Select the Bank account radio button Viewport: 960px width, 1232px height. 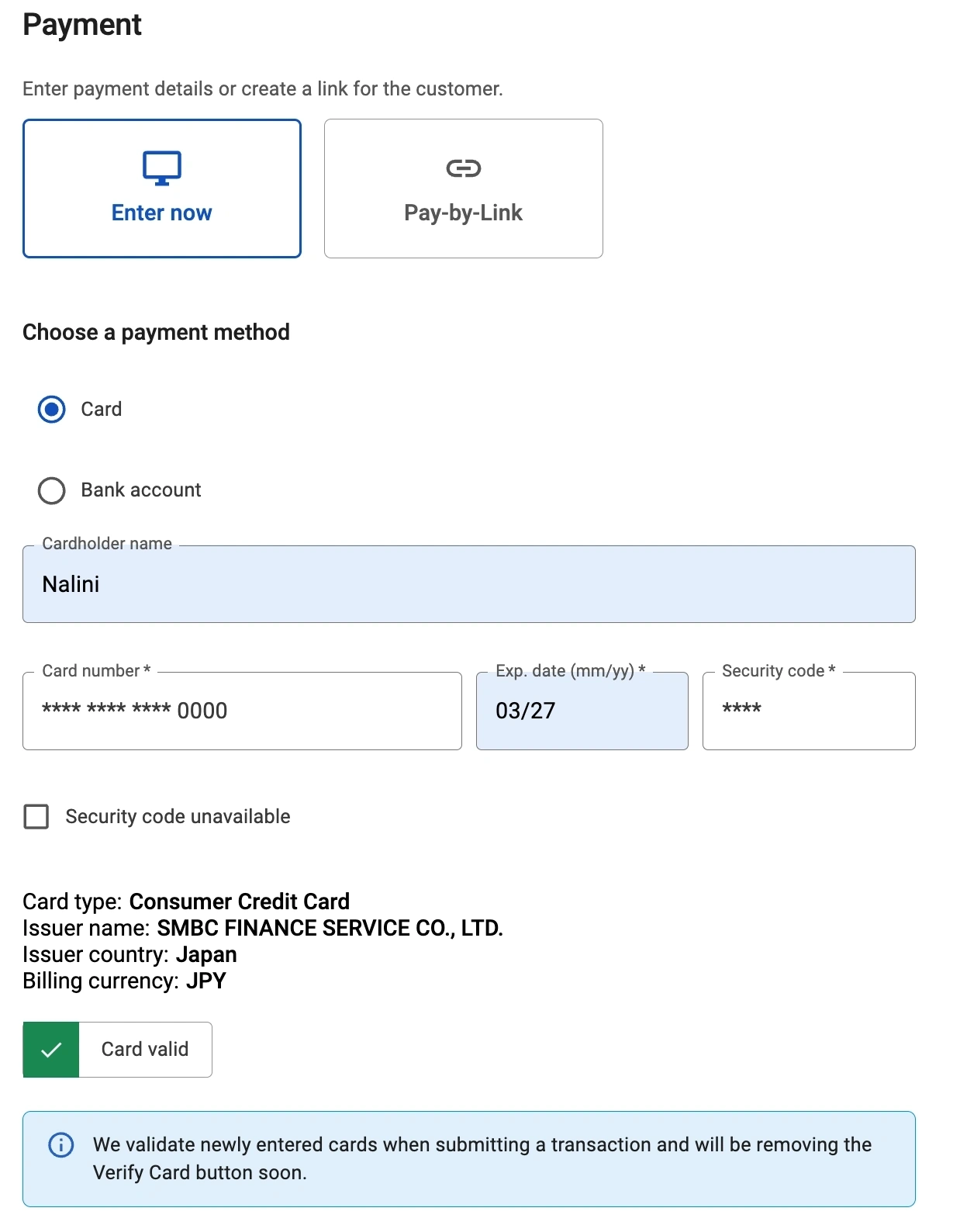tap(52, 490)
